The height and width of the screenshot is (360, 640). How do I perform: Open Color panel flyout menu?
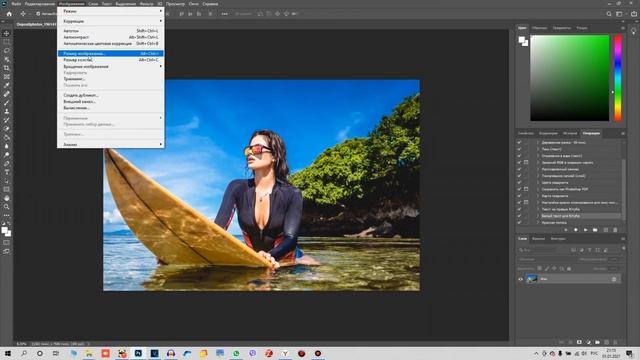click(623, 28)
